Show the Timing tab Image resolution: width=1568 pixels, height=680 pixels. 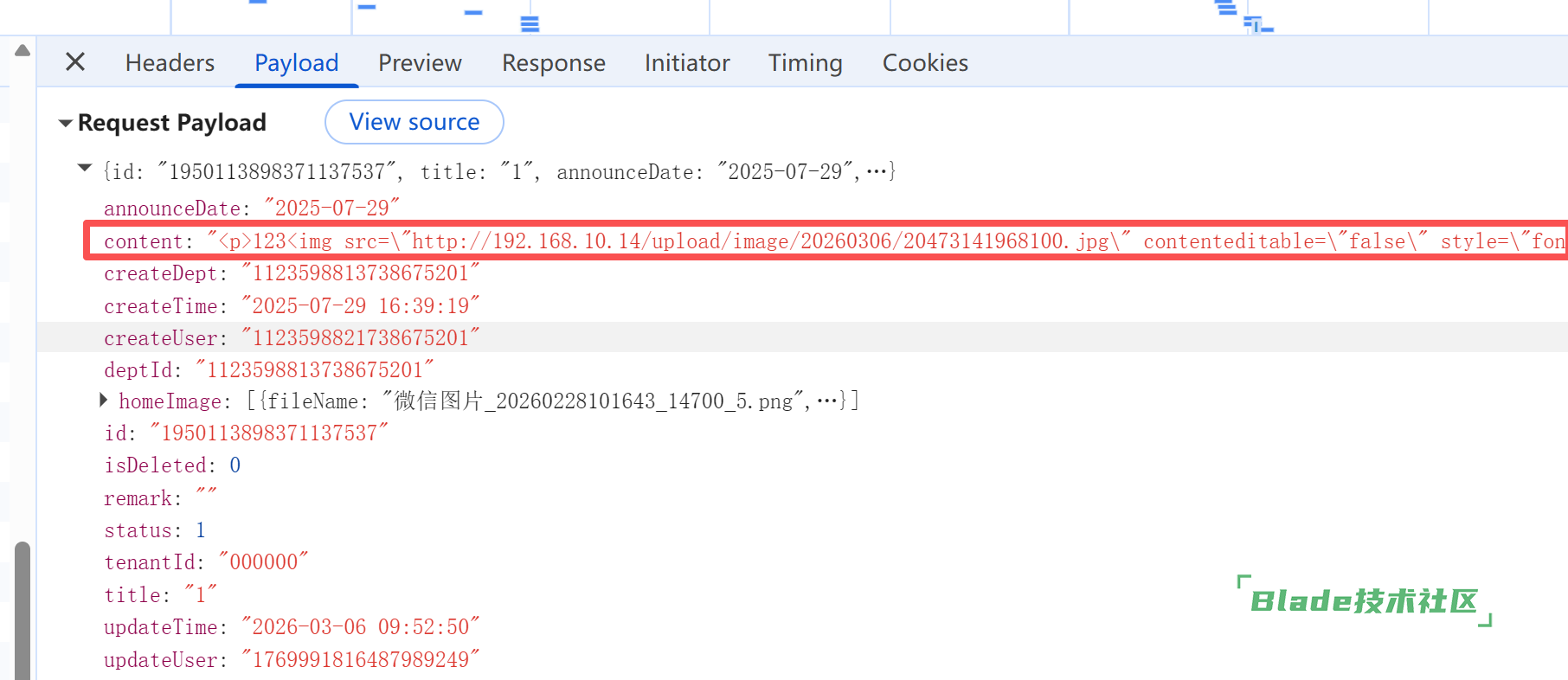pyautogui.click(x=805, y=63)
